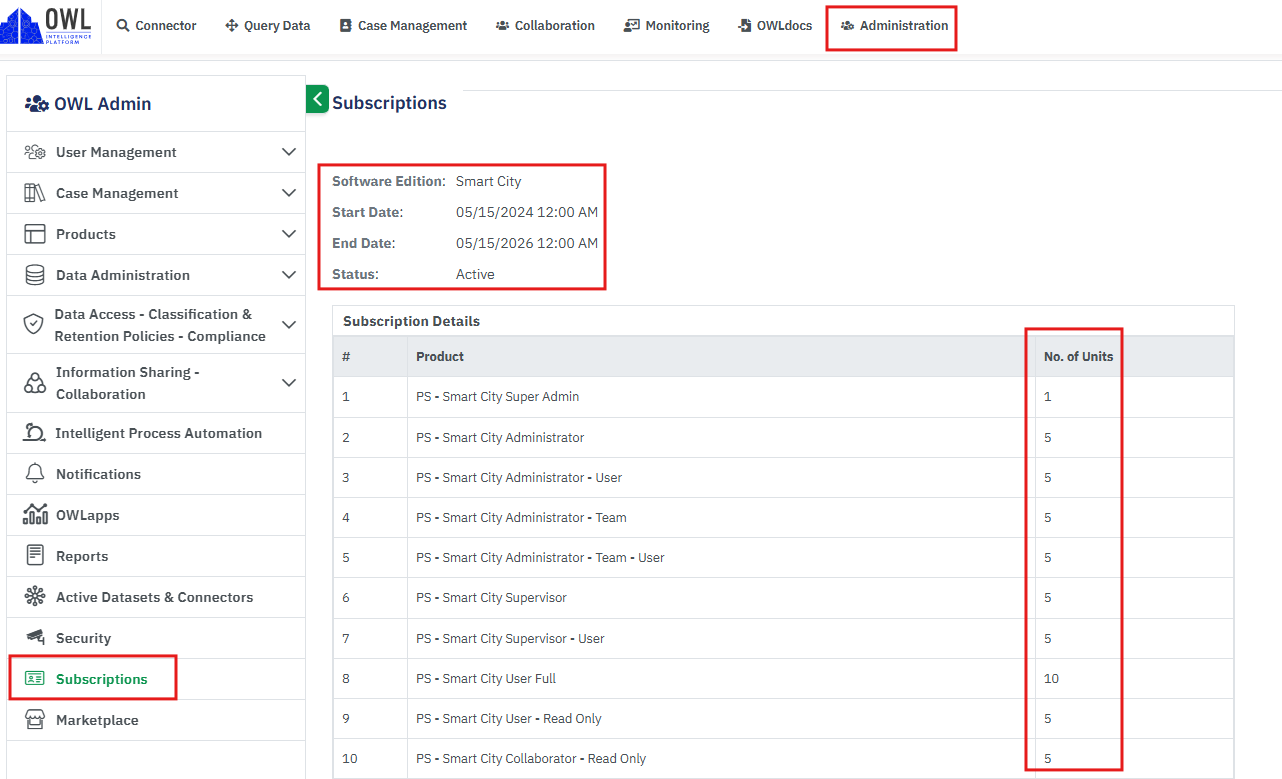Image resolution: width=1282 pixels, height=779 pixels.
Task: Click PS - Smart City Collaborator - Read Only
Action: (x=531, y=758)
